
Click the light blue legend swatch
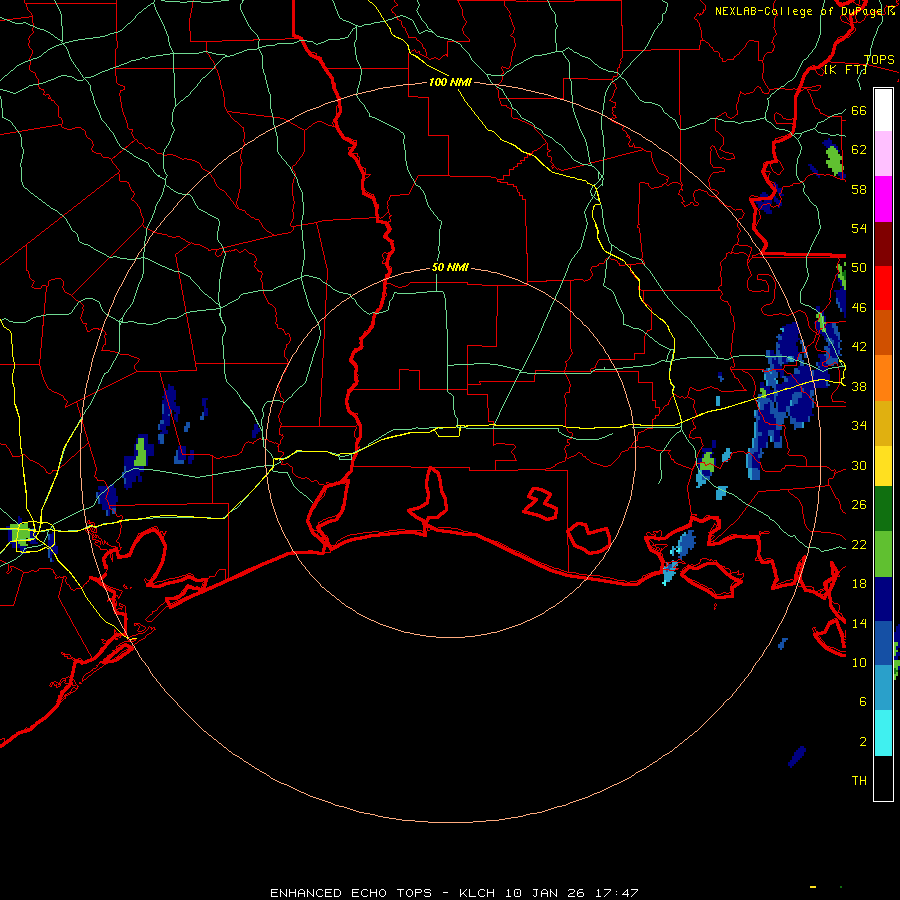click(x=883, y=688)
